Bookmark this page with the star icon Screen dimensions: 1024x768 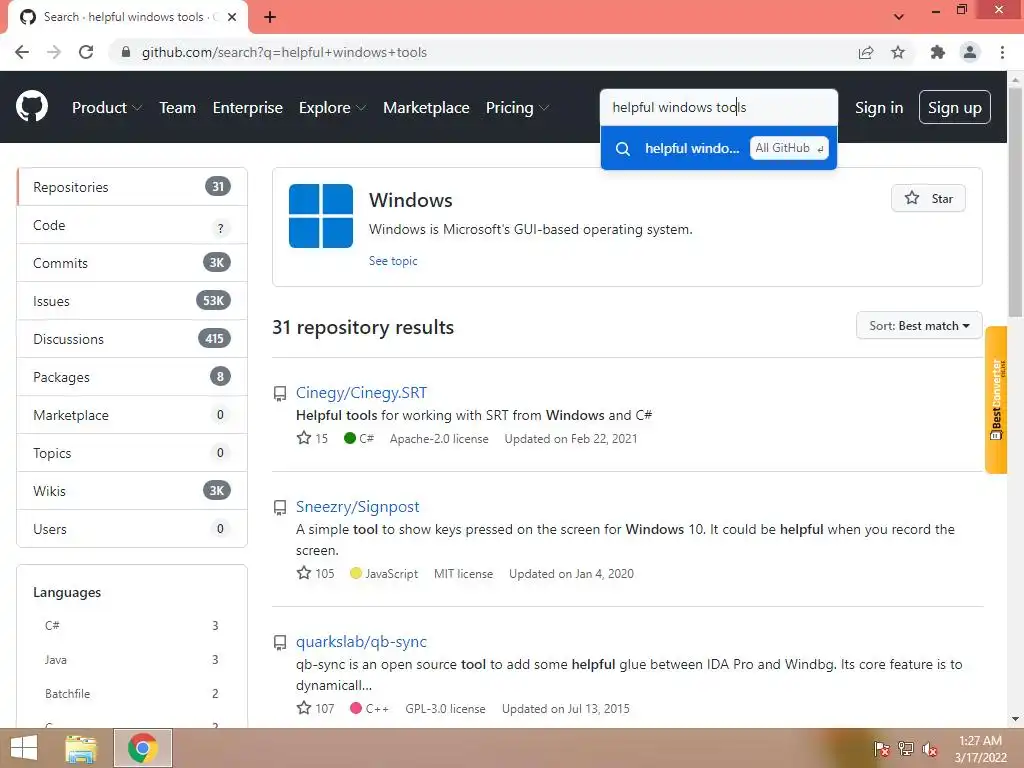pos(898,52)
